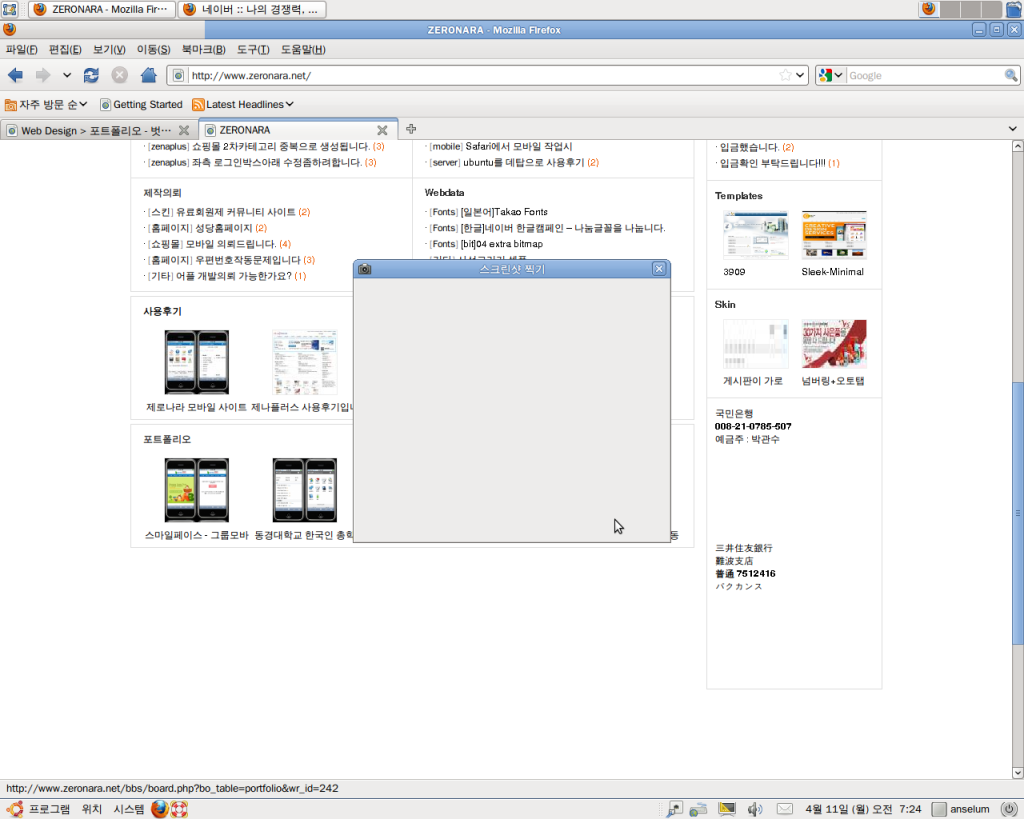The image size is (1024, 819).
Task: Reload the current page
Action: click(91, 75)
